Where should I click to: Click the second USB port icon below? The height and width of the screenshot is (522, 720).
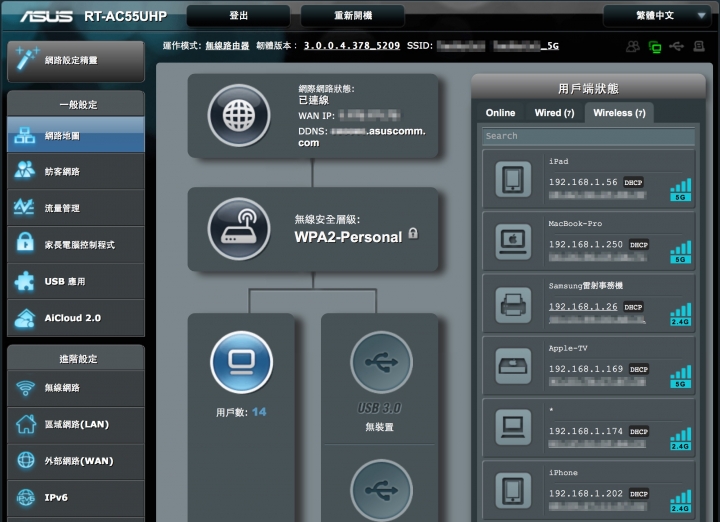pyautogui.click(x=381, y=490)
